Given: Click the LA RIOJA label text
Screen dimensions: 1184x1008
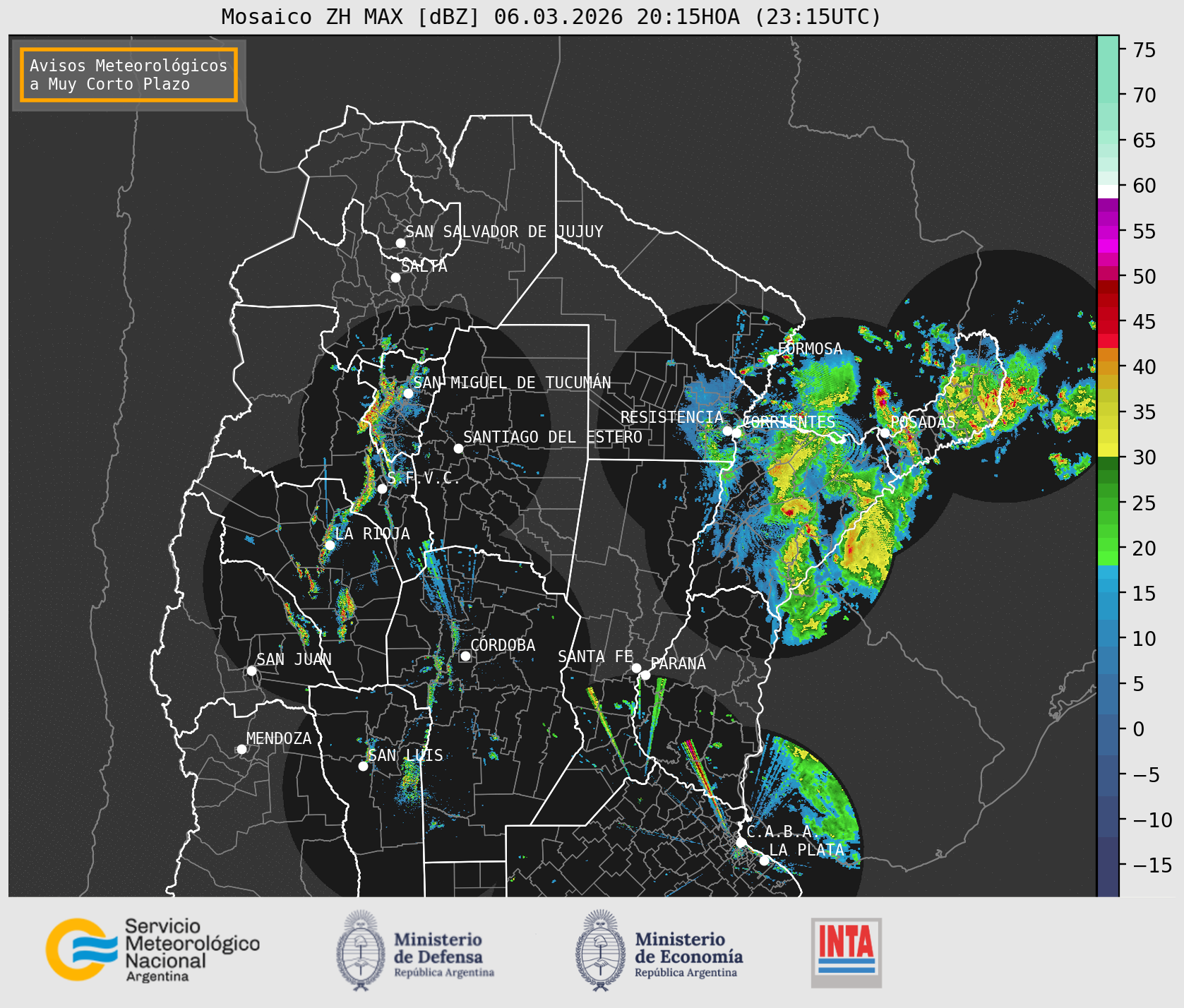Looking at the screenshot, I should coord(372,534).
